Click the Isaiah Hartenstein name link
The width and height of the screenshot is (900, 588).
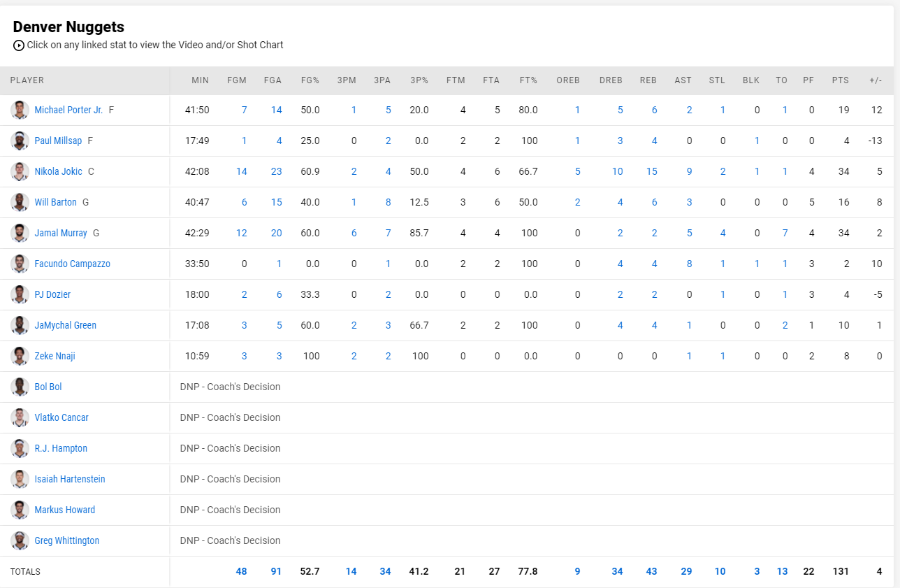pyautogui.click(x=70, y=479)
